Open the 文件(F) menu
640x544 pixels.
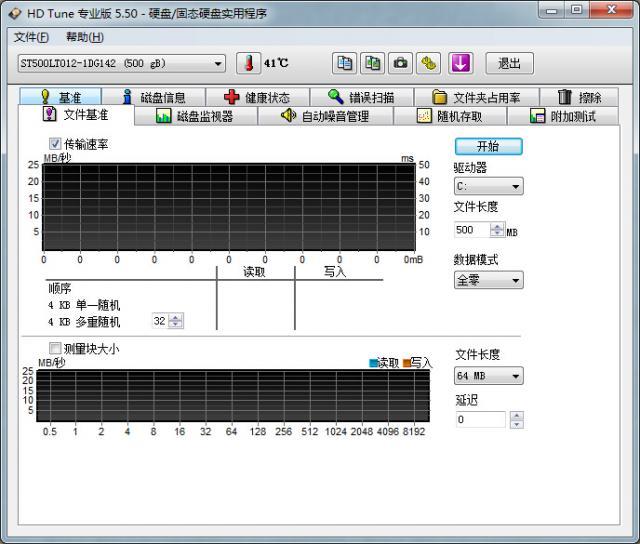pyautogui.click(x=31, y=37)
